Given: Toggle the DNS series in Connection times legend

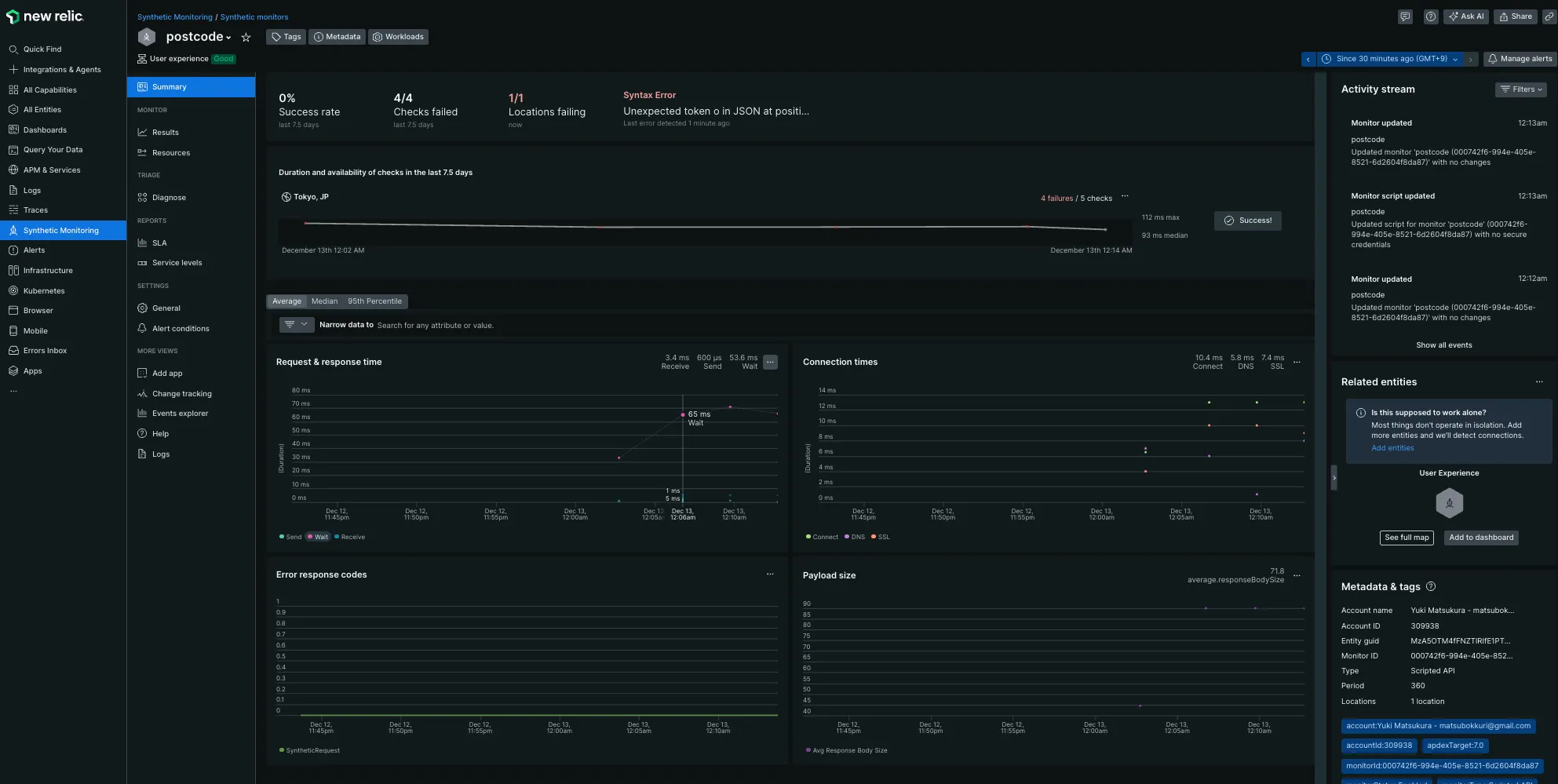Looking at the screenshot, I should (857, 538).
